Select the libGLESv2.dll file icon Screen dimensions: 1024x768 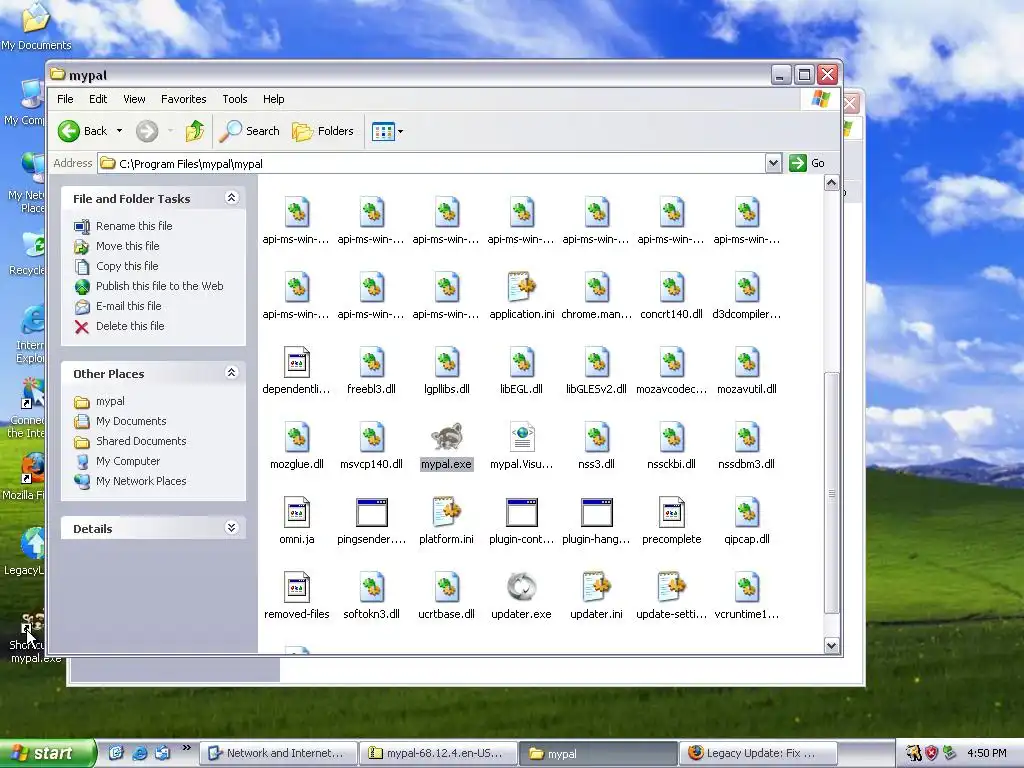coord(596,362)
